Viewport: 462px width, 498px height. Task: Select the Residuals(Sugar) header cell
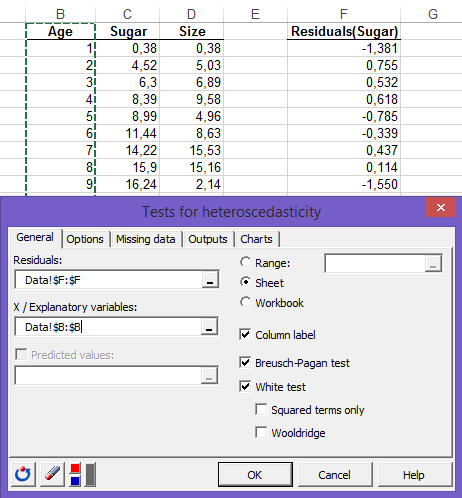[344, 31]
